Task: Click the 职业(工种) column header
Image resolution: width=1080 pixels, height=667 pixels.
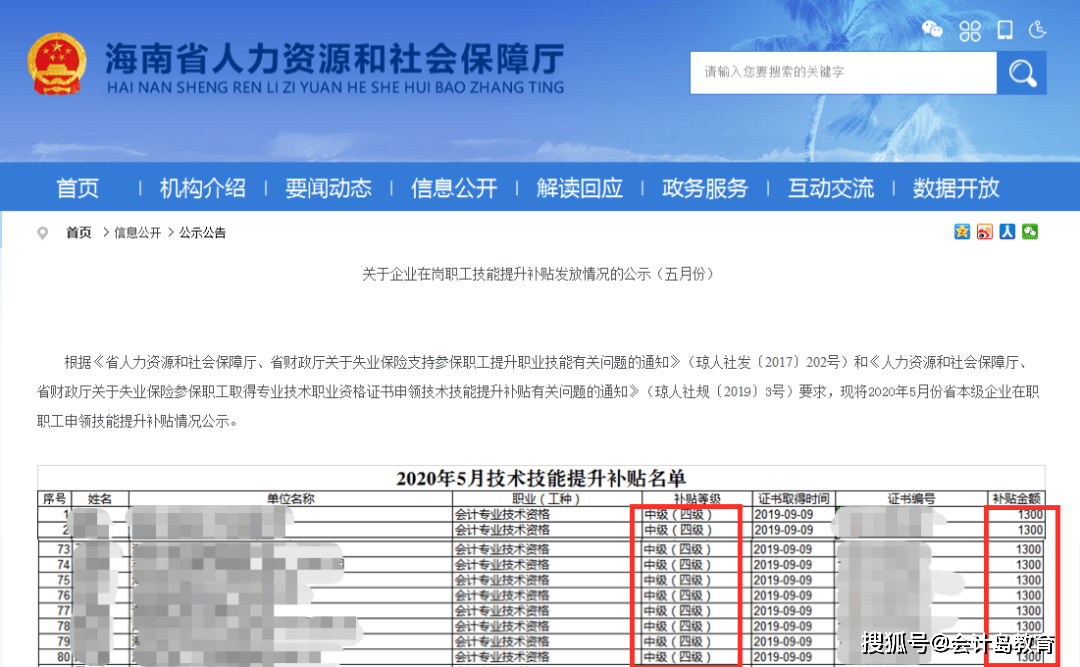Action: pyautogui.click(x=547, y=498)
